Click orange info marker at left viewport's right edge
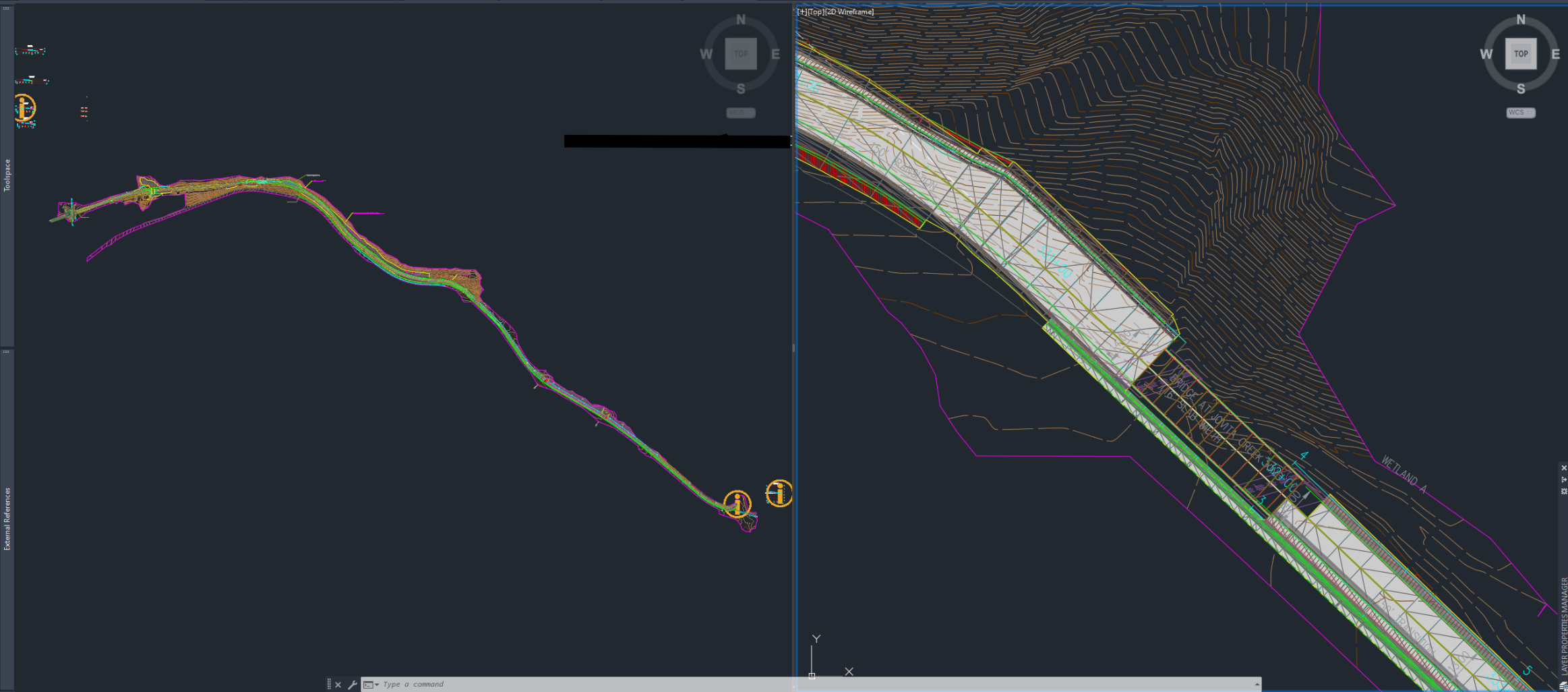Image resolution: width=1568 pixels, height=692 pixels. coord(779,493)
